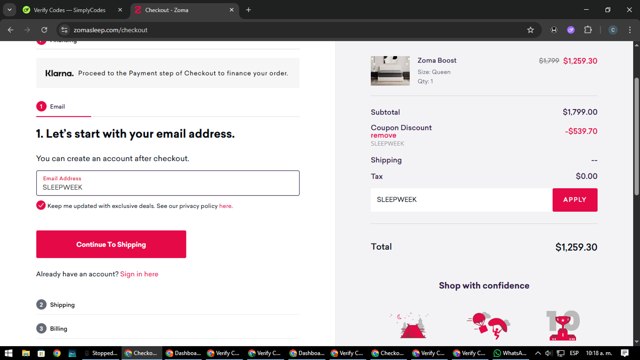Image resolution: width=640 pixels, height=360 pixels.
Task: Select the Email step tab
Action: pyautogui.click(x=51, y=107)
